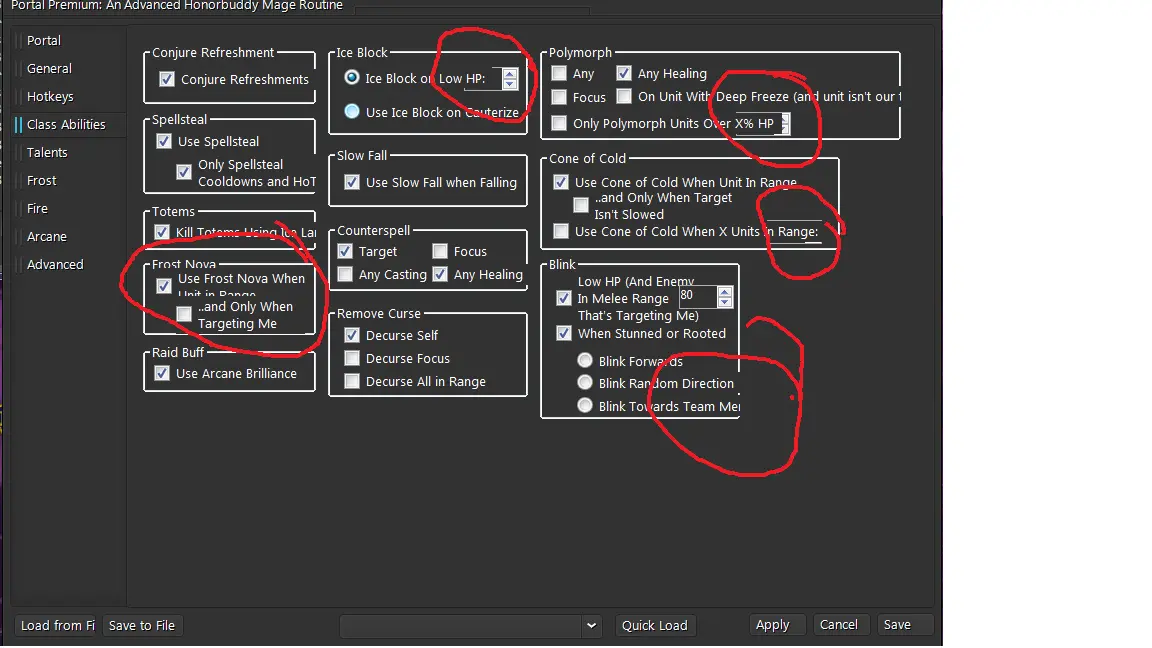
Task: Open the Advanced page
Action: pos(55,264)
